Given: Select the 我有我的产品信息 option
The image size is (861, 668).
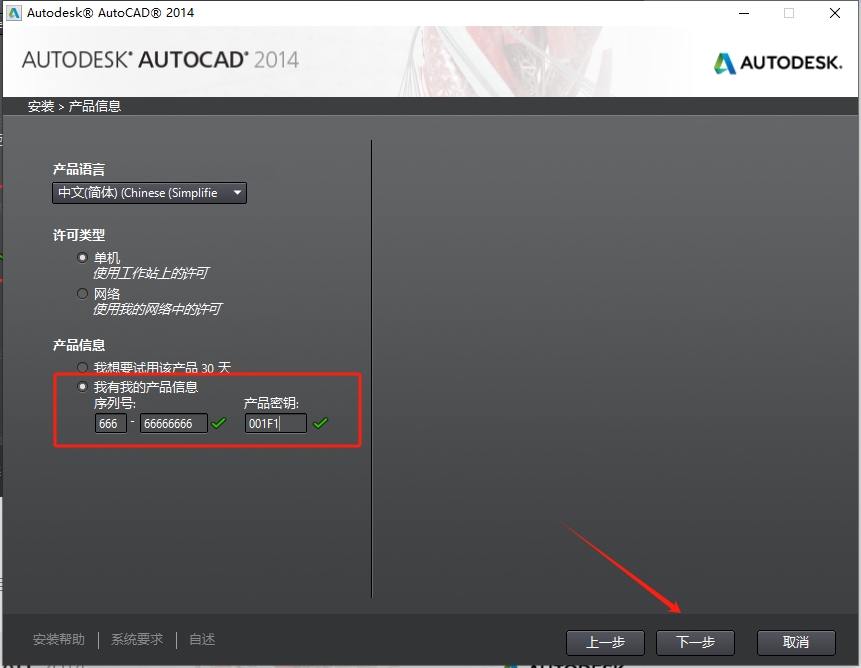Looking at the screenshot, I should (x=82, y=386).
